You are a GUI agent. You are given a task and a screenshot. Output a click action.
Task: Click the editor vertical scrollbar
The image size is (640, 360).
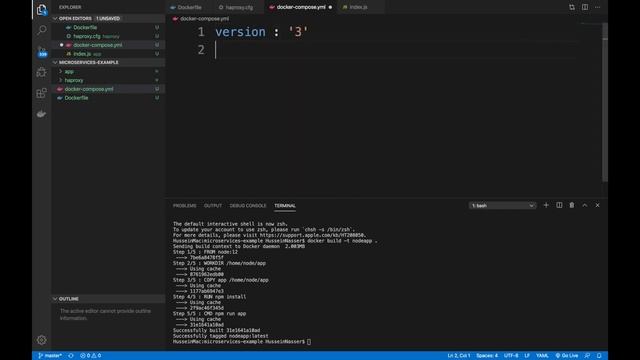point(605,102)
